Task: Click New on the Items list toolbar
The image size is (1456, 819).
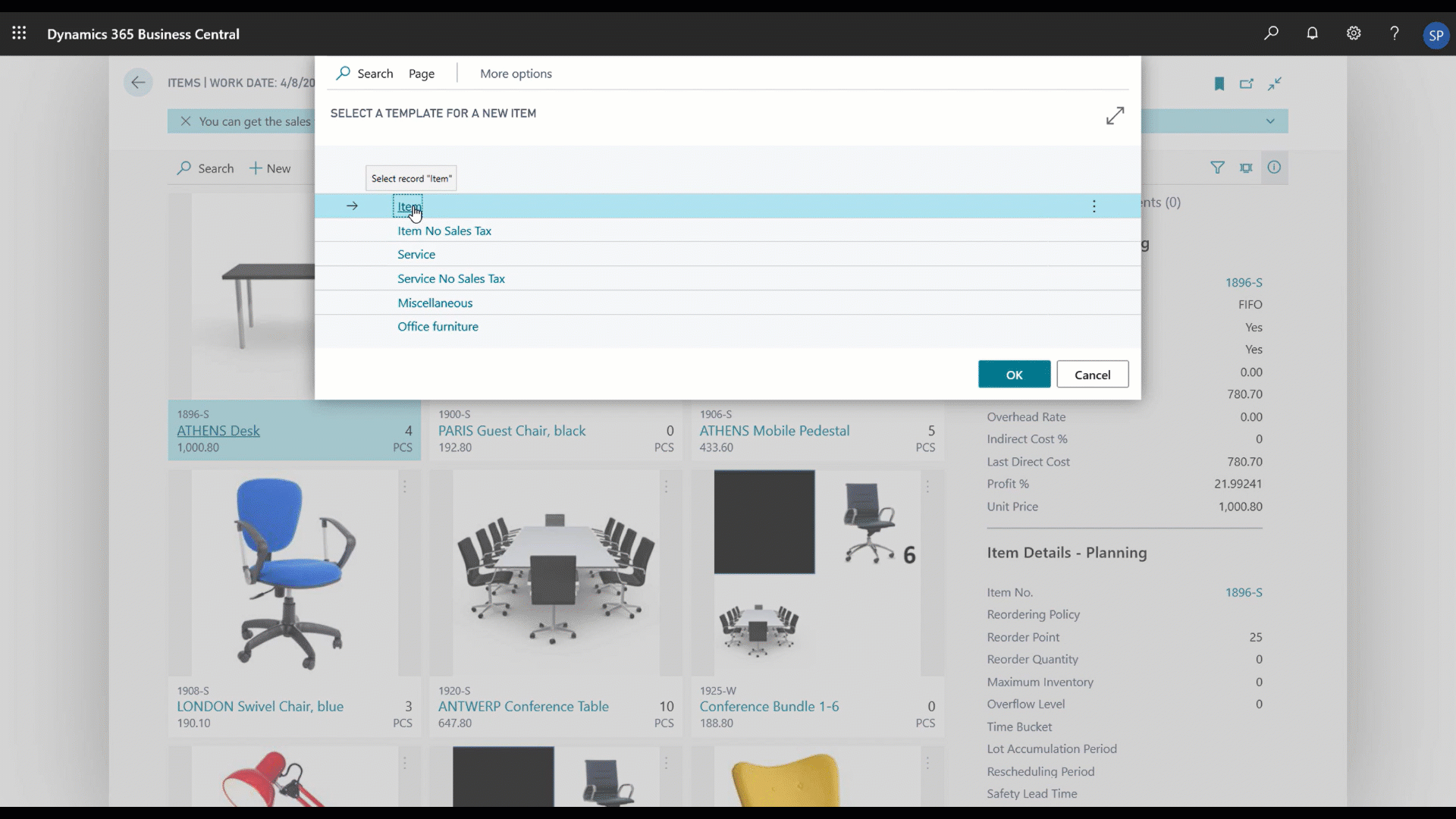Action: [270, 168]
